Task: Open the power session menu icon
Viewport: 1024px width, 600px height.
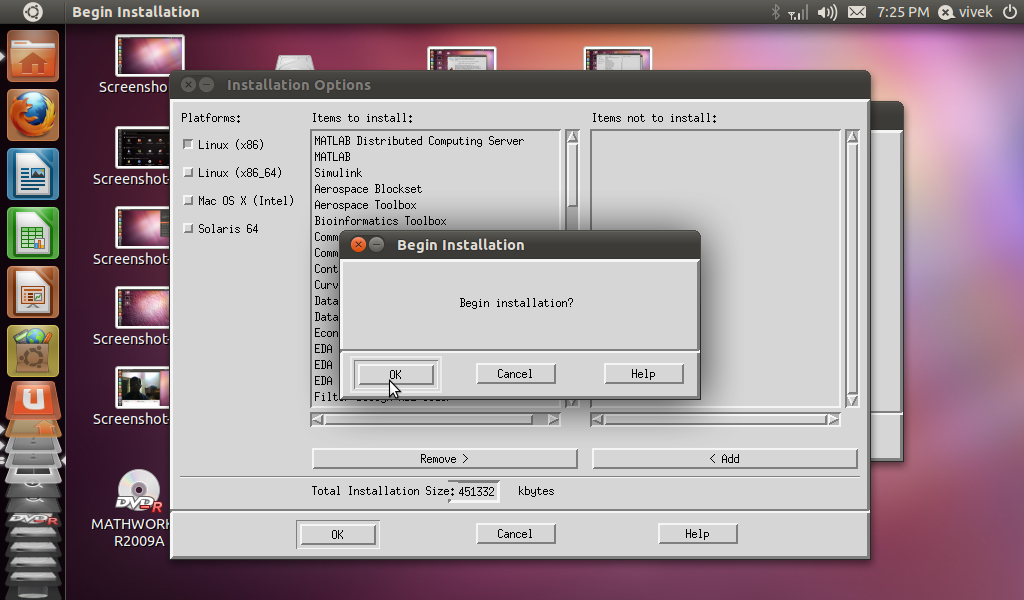Action: (x=1009, y=12)
